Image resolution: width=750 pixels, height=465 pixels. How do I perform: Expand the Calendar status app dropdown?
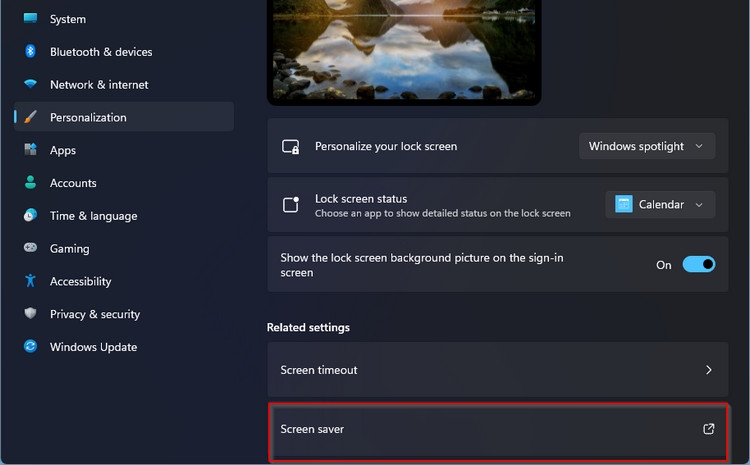click(661, 204)
